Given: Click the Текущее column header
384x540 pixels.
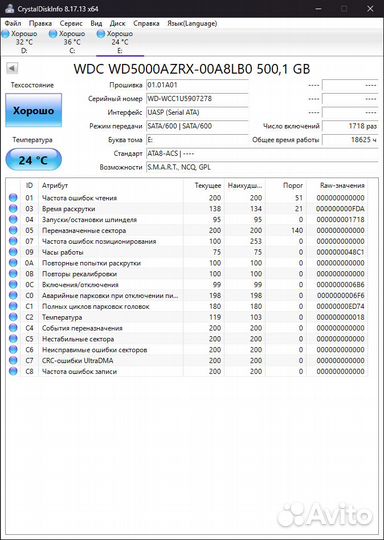Looking at the screenshot, I should [204, 185].
